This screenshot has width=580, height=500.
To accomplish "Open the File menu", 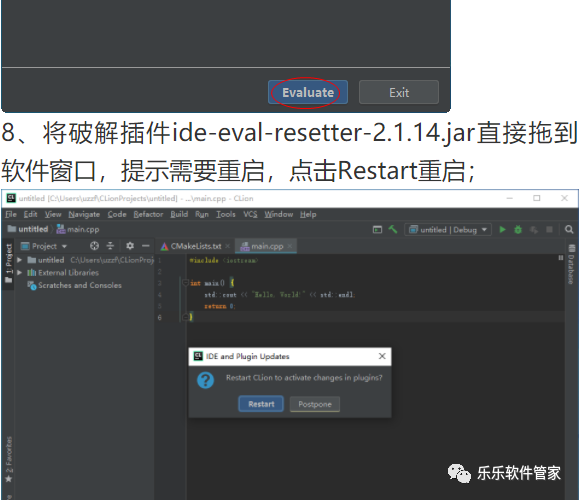I will coord(11,214).
